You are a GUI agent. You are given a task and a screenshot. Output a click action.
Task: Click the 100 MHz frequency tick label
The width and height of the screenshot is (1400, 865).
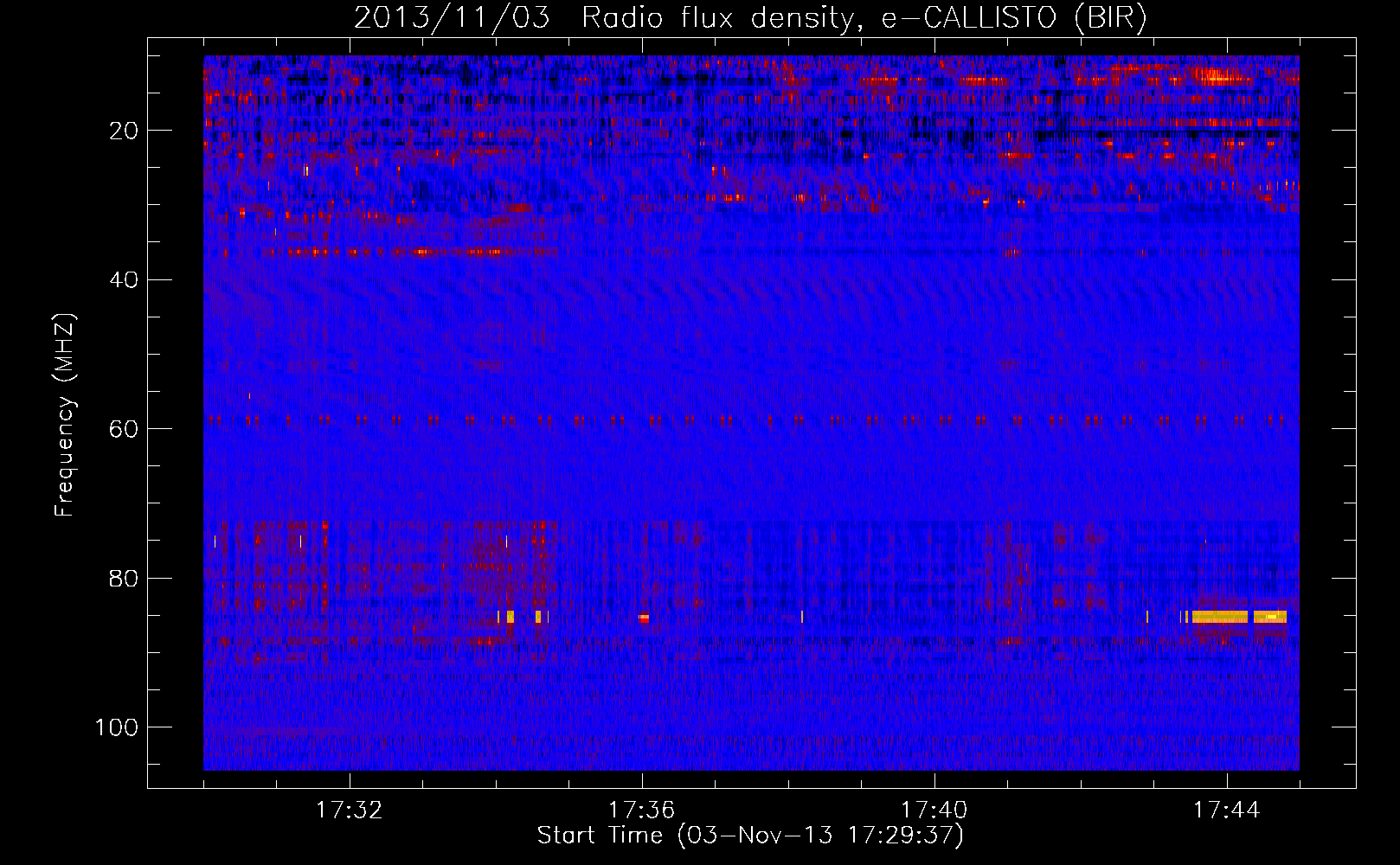click(x=117, y=727)
